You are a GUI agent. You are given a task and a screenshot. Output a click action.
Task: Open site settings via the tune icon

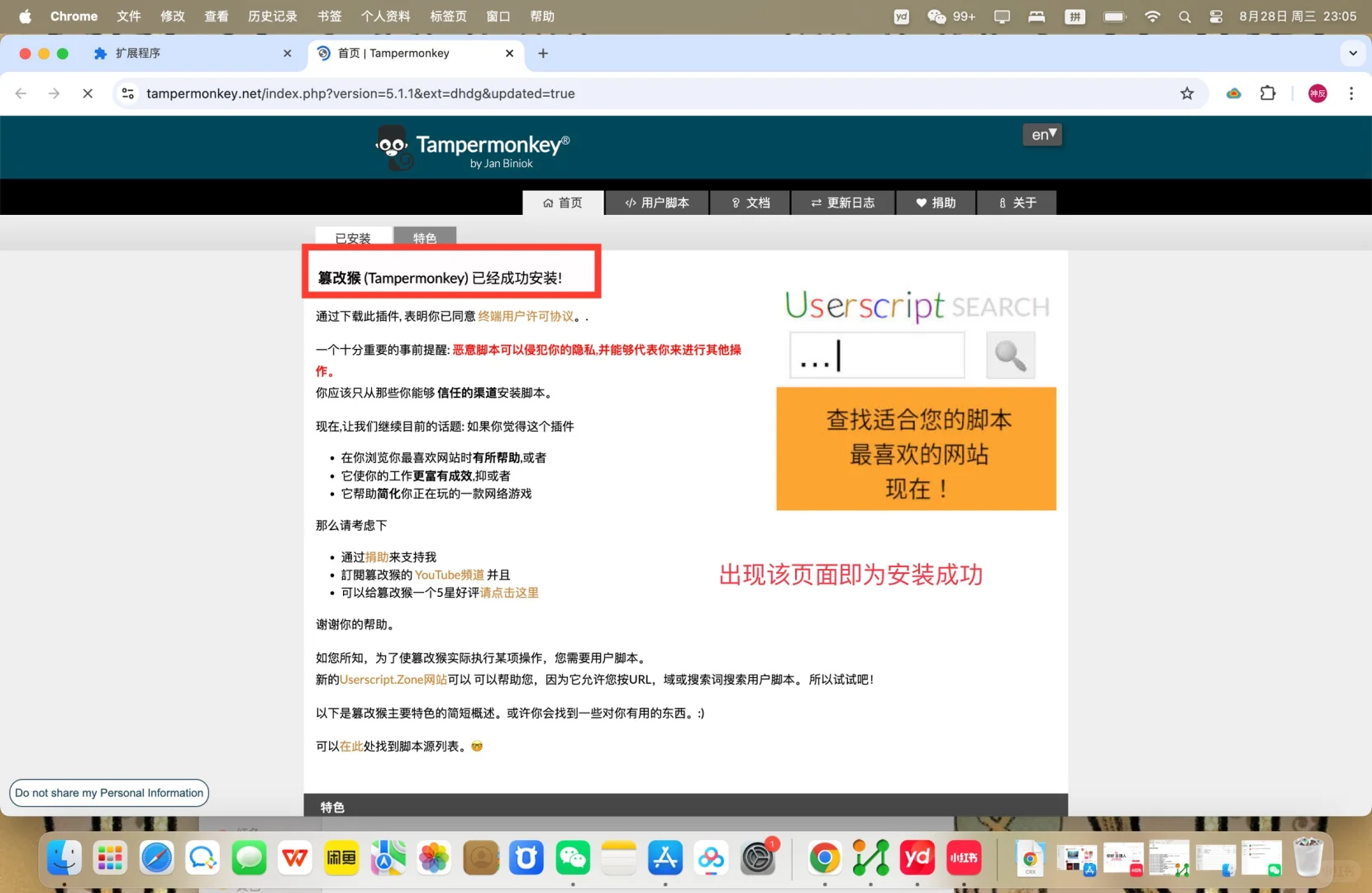(127, 93)
